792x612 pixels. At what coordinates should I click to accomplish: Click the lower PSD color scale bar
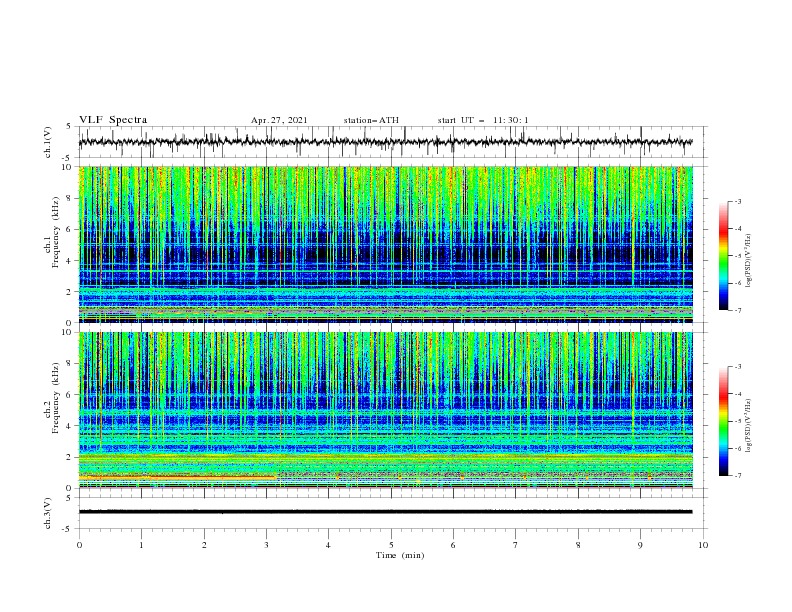point(723,421)
